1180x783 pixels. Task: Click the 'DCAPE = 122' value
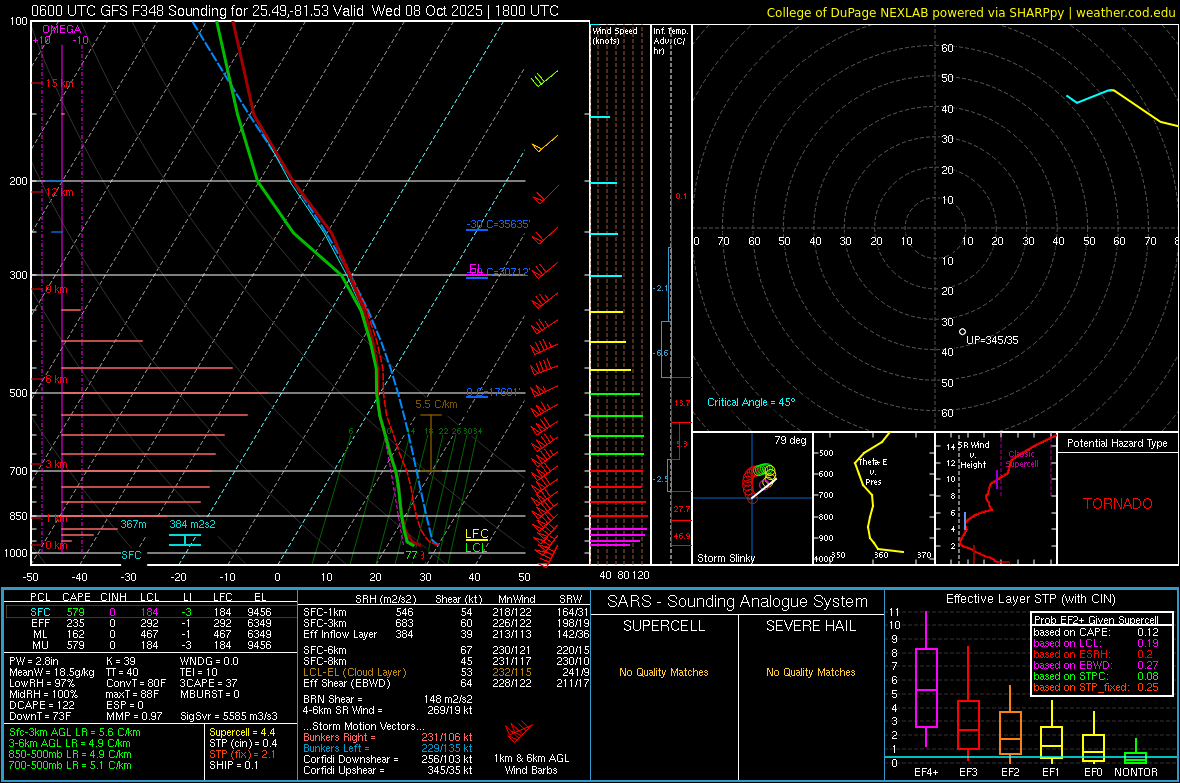[x=41, y=705]
